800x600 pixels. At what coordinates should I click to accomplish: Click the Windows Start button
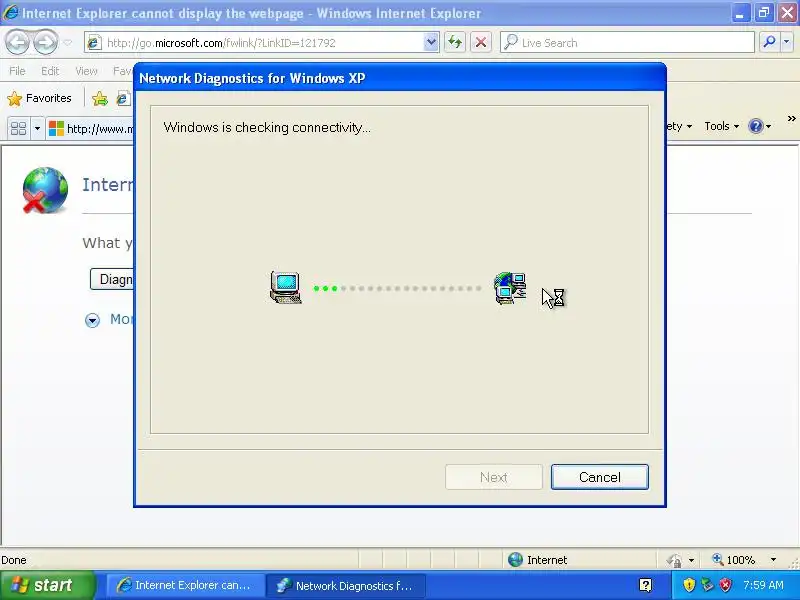[x=47, y=585]
